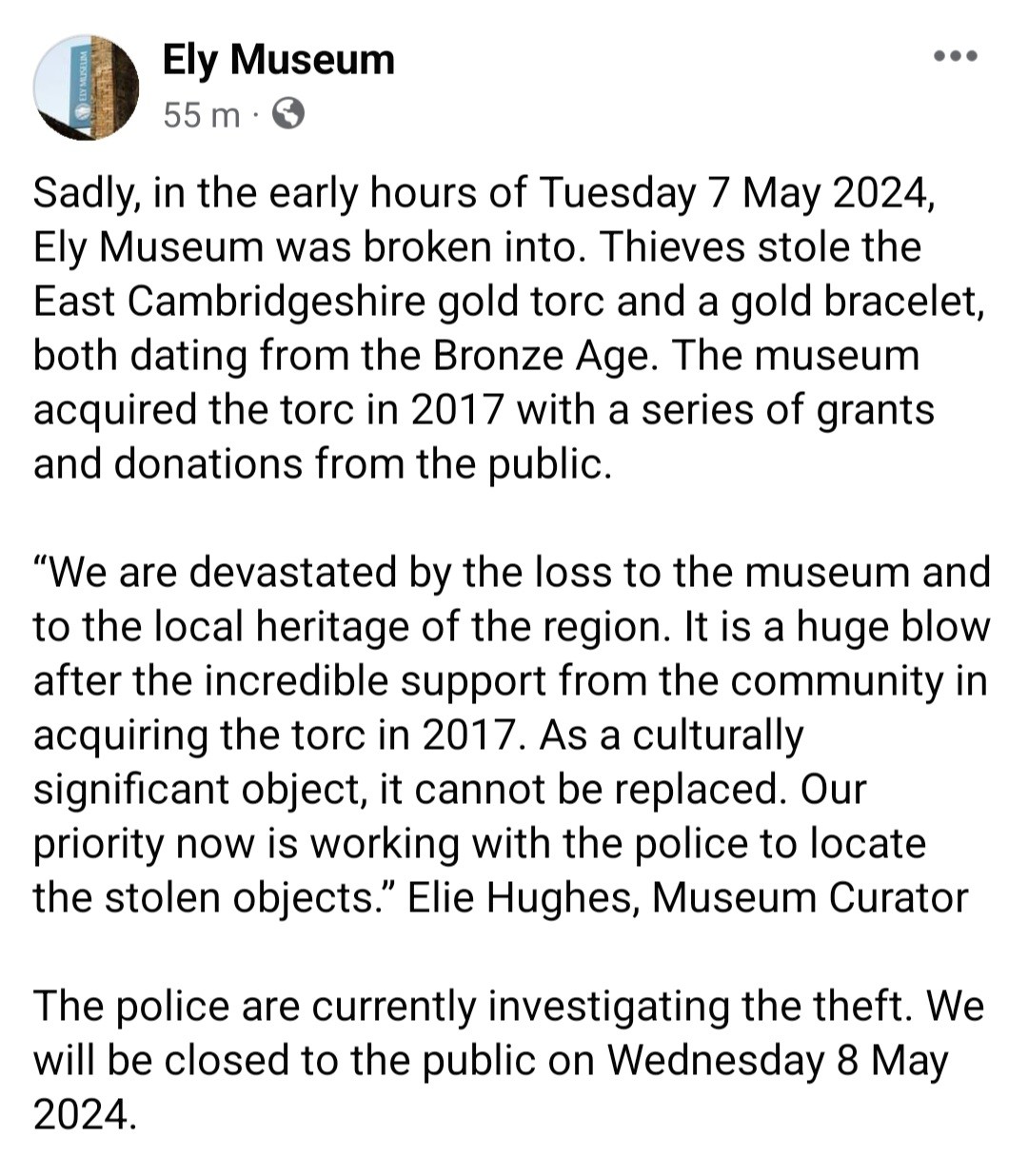Click the dot separator beside the timestamp
This screenshot has height=1176, width=1028.
pos(256,116)
